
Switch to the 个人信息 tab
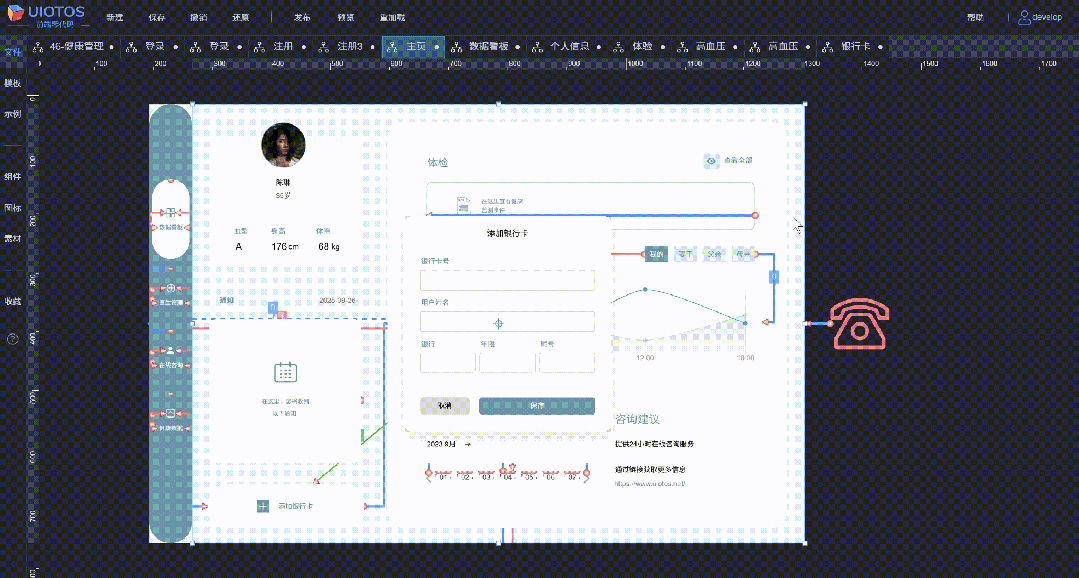tap(567, 47)
